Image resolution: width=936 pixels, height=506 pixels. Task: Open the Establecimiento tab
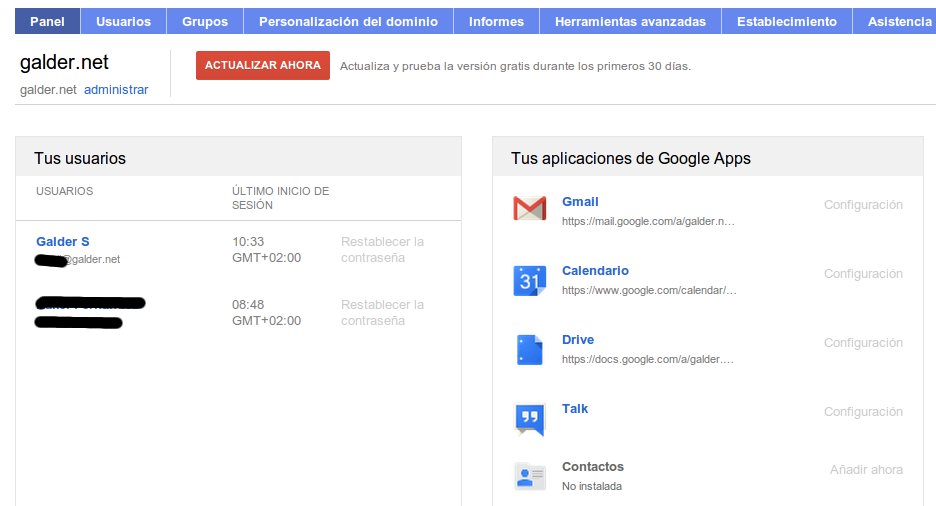(787, 21)
